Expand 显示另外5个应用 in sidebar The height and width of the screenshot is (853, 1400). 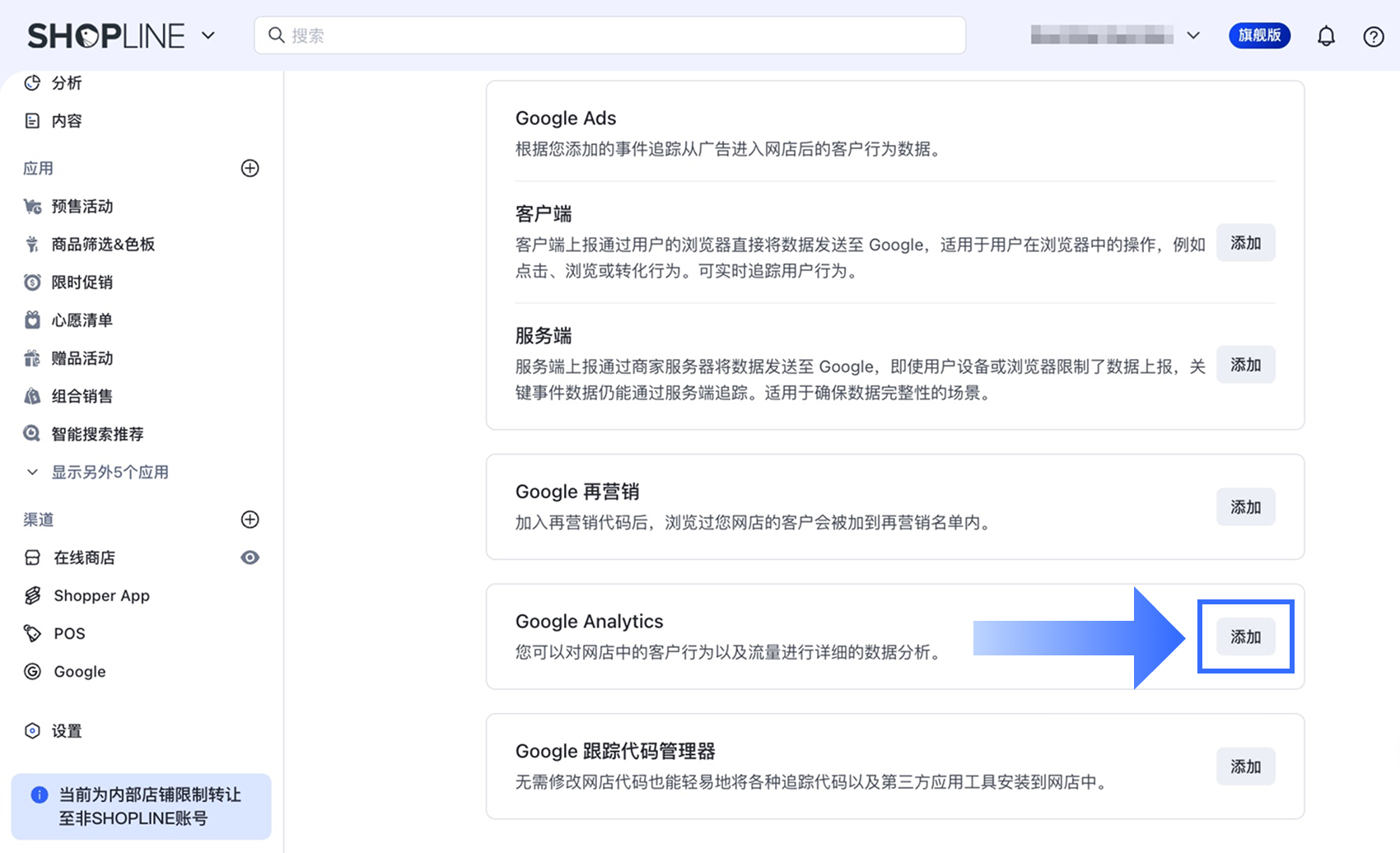click(110, 472)
